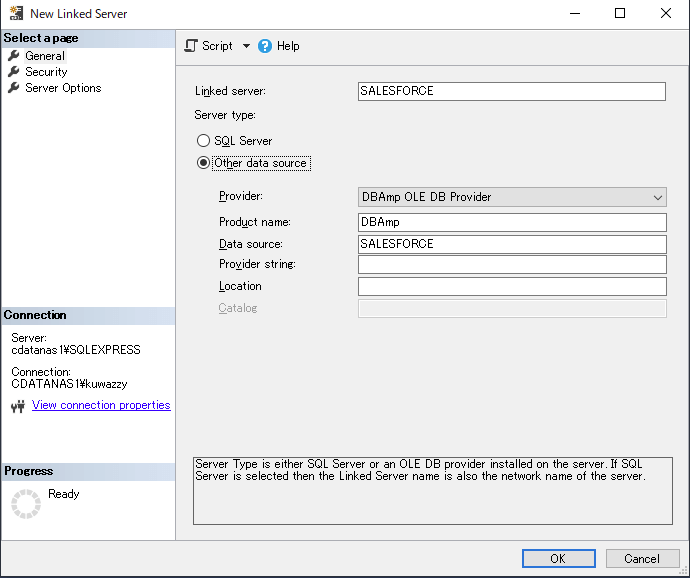
Task: Click into the Location field
Action: (x=512, y=287)
